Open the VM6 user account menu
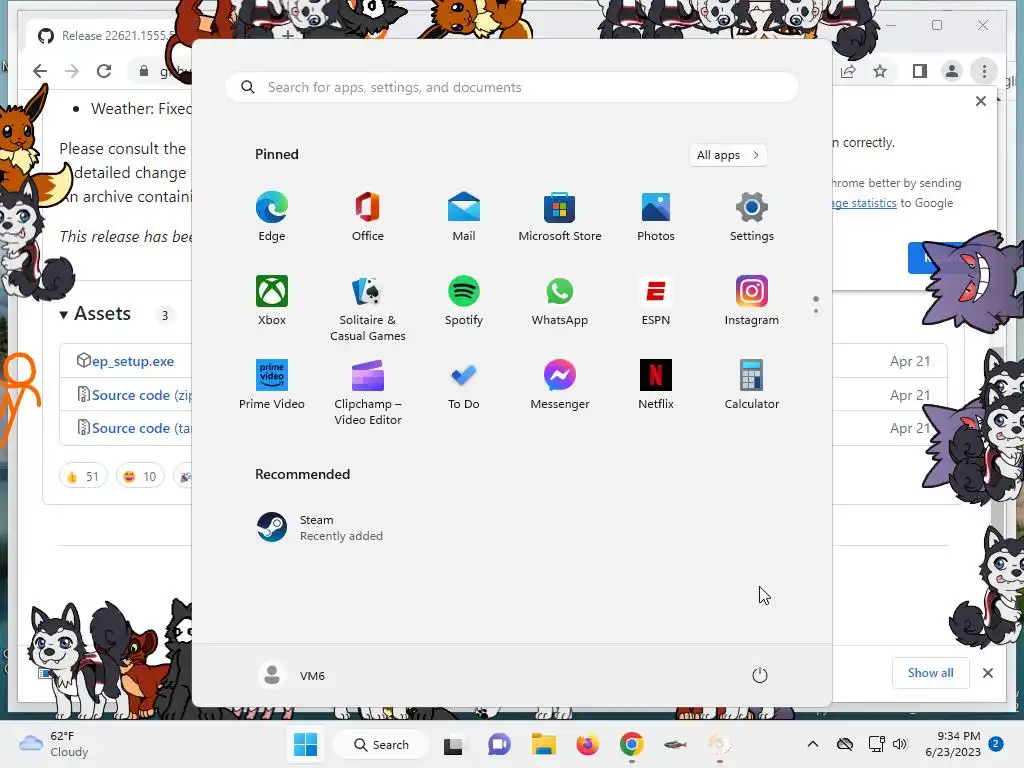The image size is (1024, 768). [292, 675]
